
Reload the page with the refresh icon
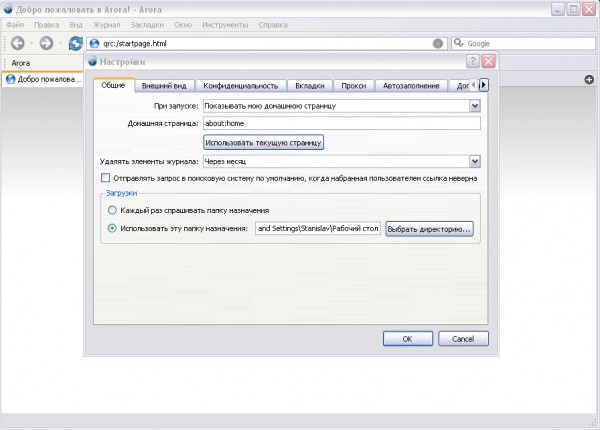[75, 43]
